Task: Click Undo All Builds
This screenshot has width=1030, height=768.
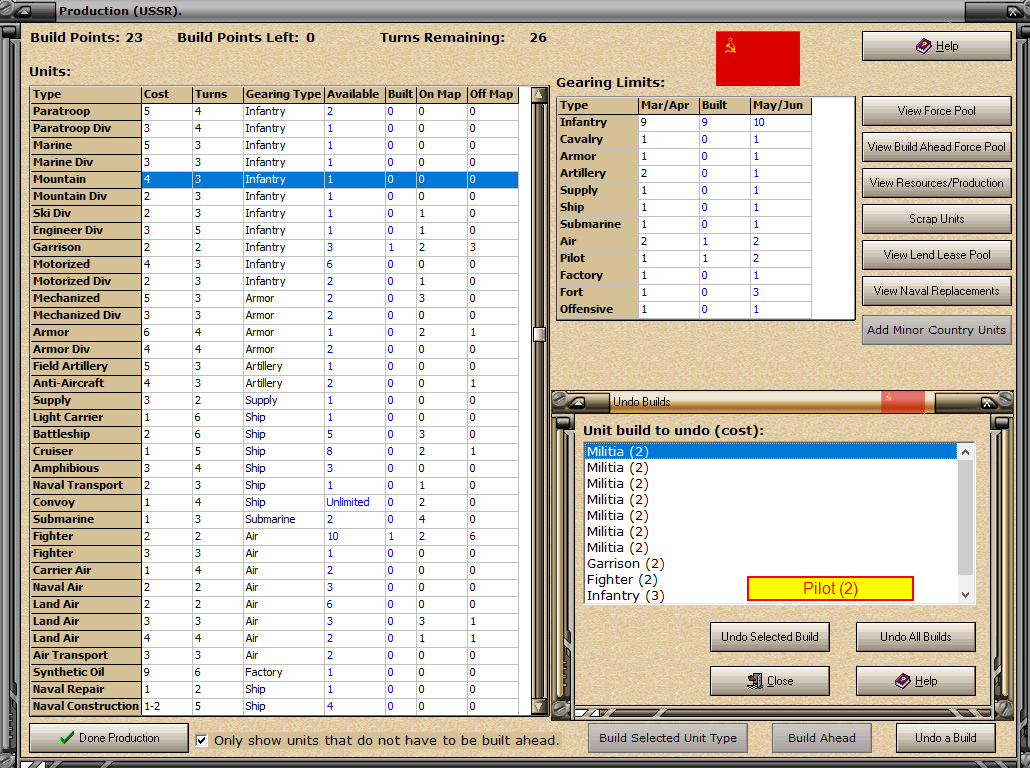Action: click(x=915, y=637)
